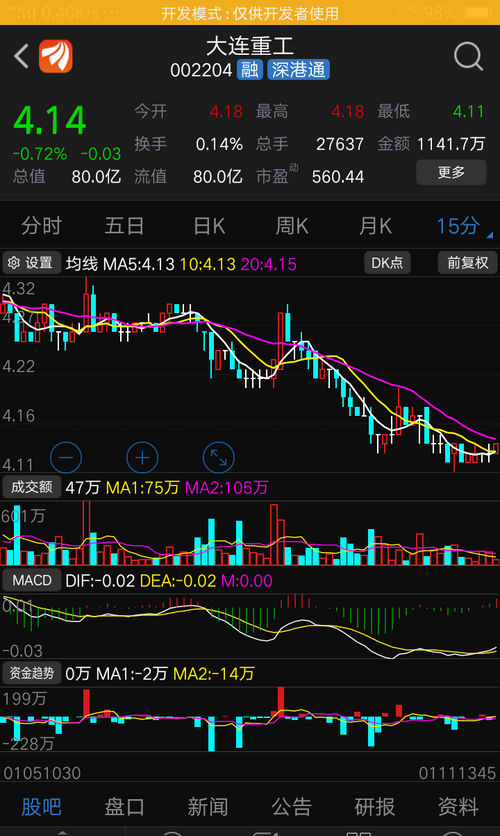Tap the 深港通 badge
The width and height of the screenshot is (500, 836).
coord(298,70)
